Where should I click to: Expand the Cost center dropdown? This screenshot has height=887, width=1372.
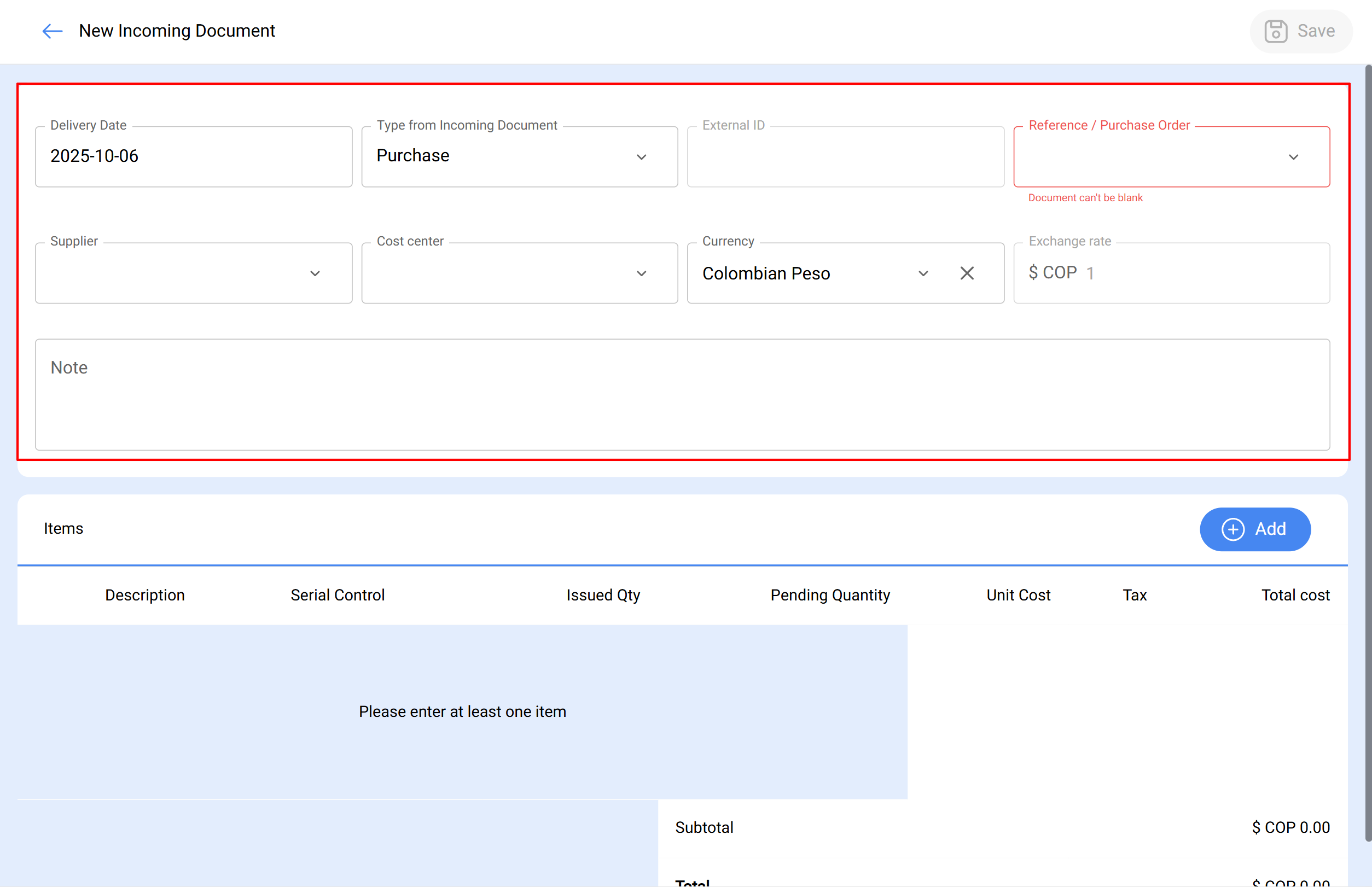(x=641, y=273)
